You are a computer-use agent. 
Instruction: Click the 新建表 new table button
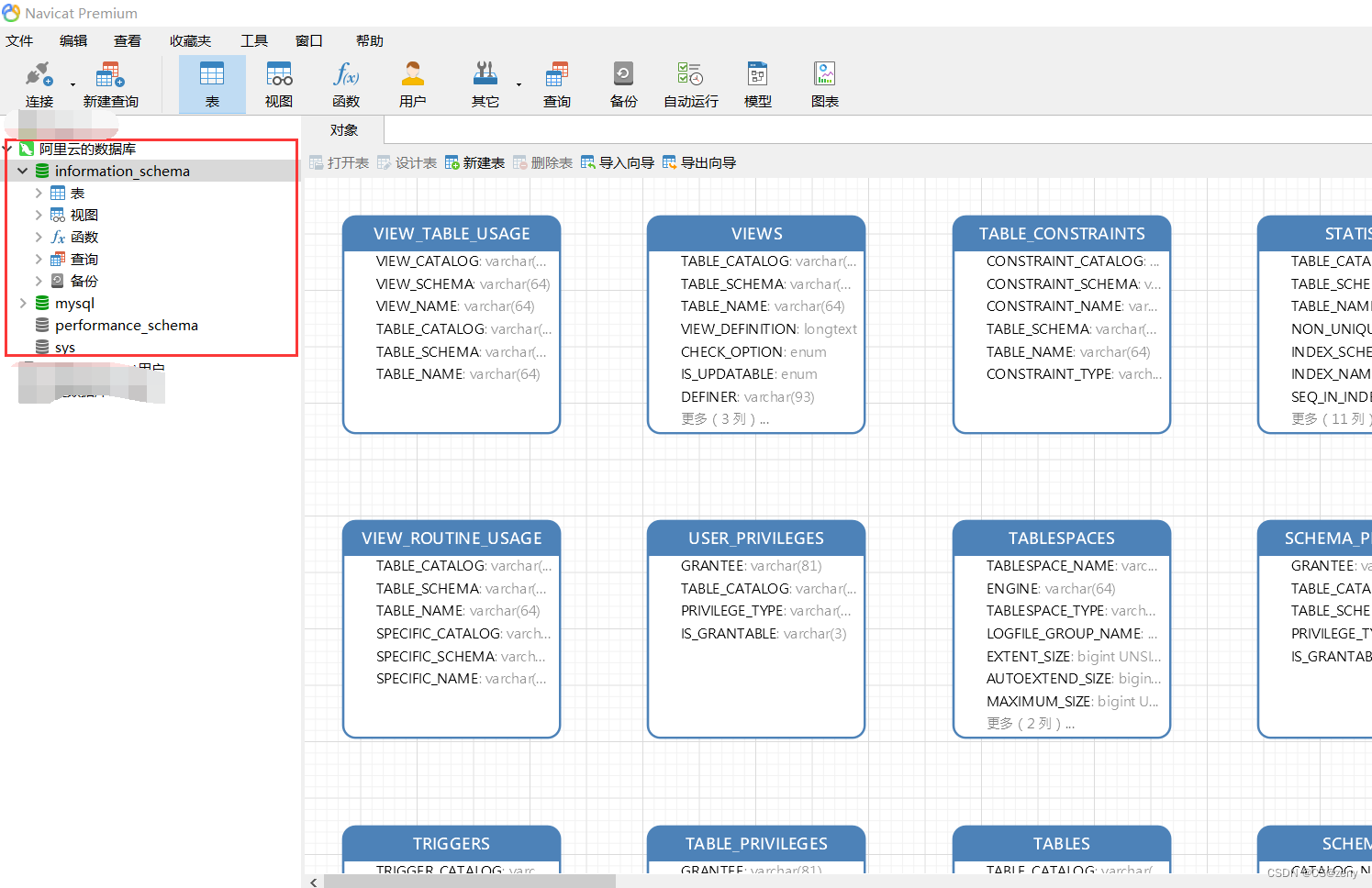click(x=474, y=162)
